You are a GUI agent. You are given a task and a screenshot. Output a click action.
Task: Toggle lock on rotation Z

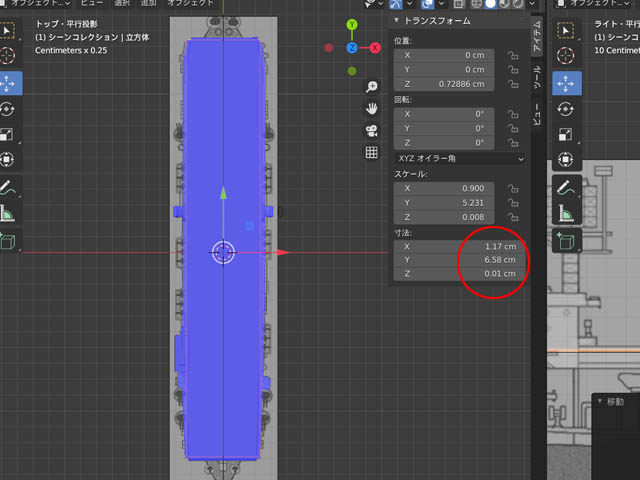pyautogui.click(x=513, y=142)
